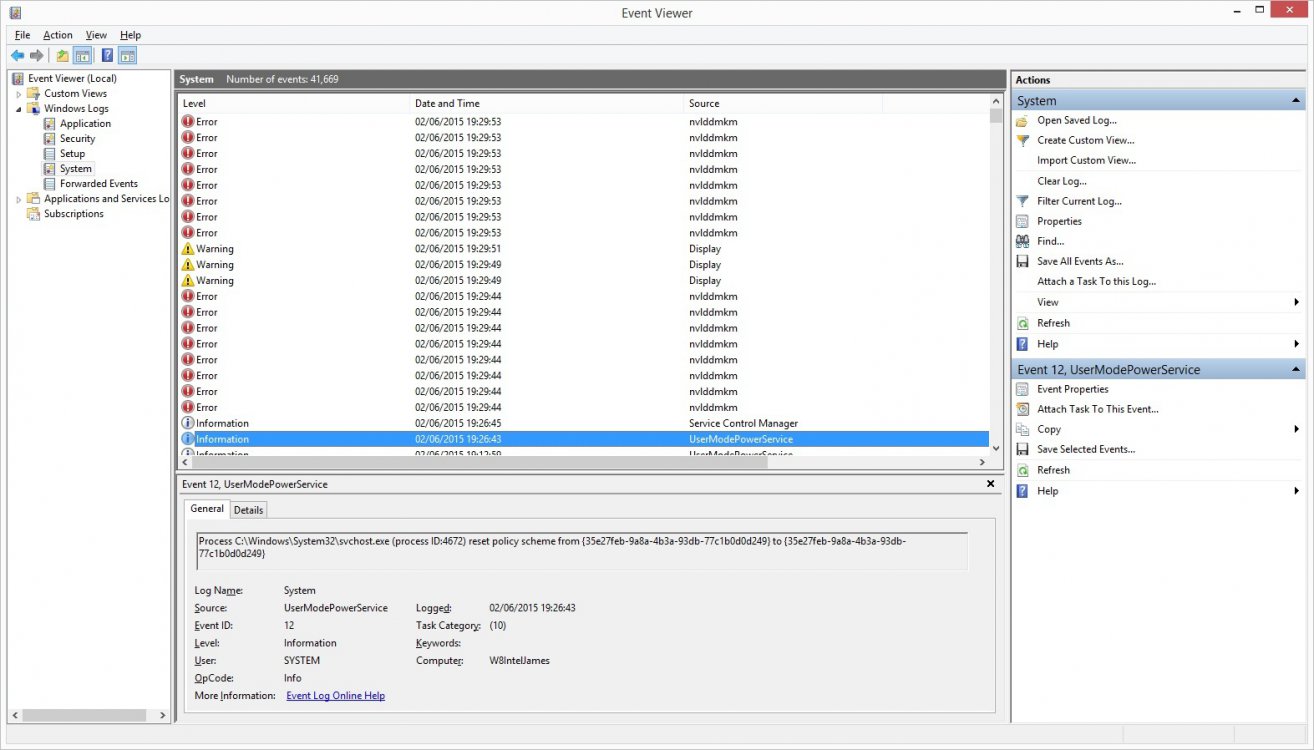Expand Applications and Services Logs tree node
1314x750 pixels.
[19, 198]
